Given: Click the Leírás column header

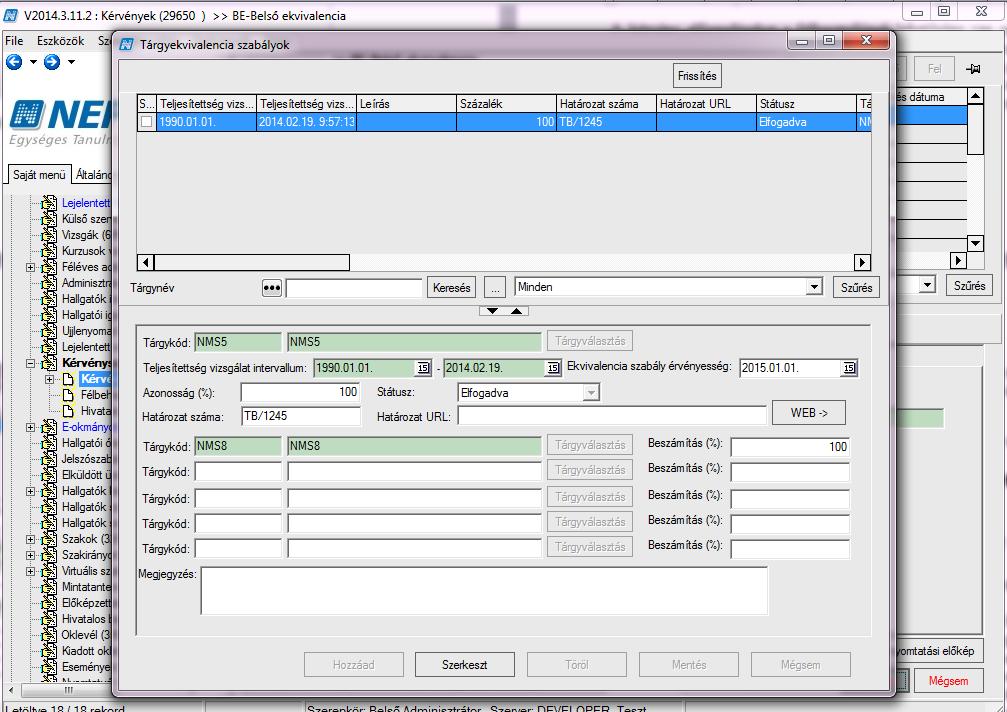Looking at the screenshot, I should pos(406,103).
